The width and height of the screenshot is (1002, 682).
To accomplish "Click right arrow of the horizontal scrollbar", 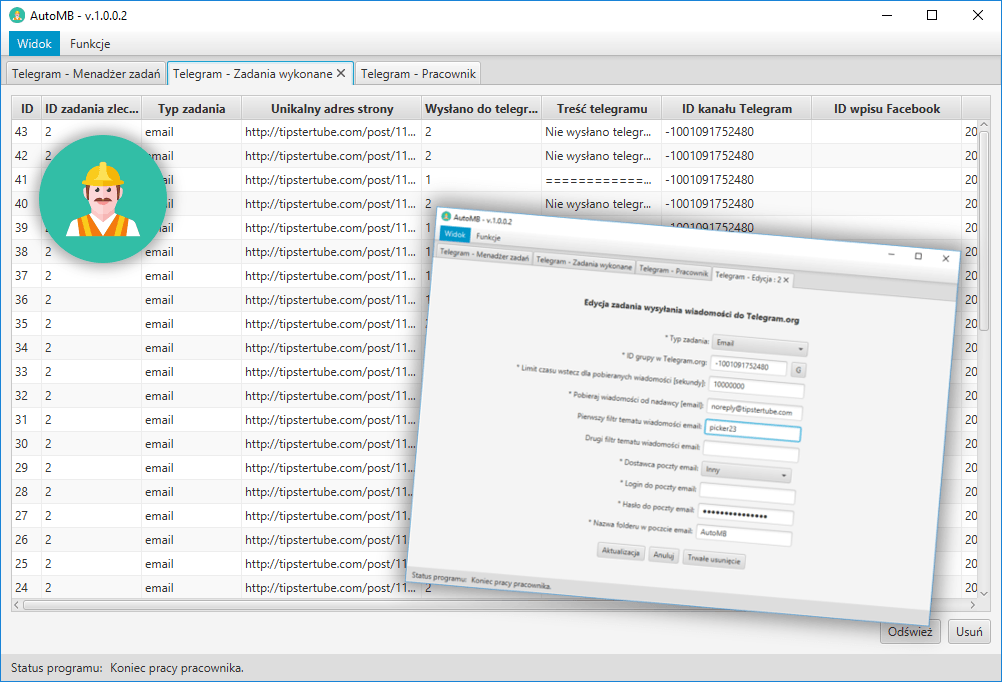I will [970, 605].
